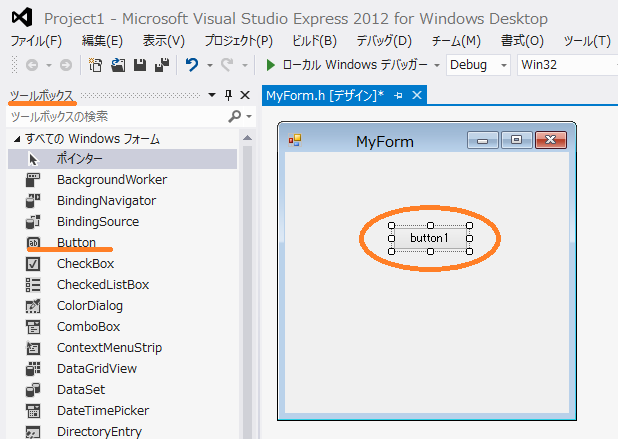Image resolution: width=618 pixels, height=439 pixels.
Task: Click the Toolbox search input field
Action: (x=118, y=117)
